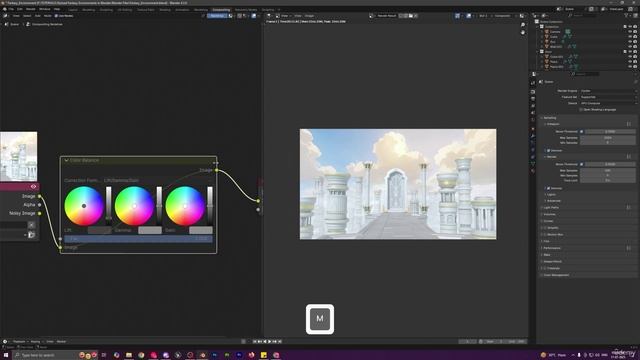Open File Explorer from taskbar
The height and width of the screenshot is (360, 640).
coord(129,355)
